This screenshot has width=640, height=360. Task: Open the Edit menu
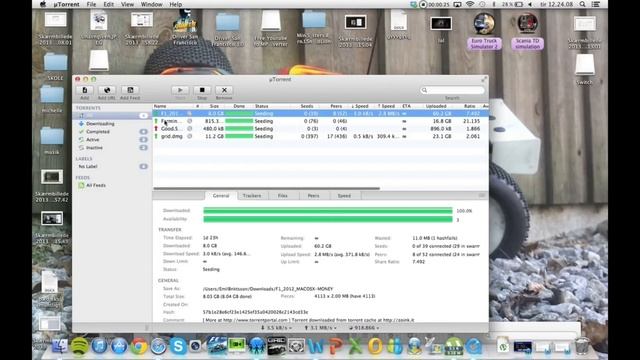[109, 4]
